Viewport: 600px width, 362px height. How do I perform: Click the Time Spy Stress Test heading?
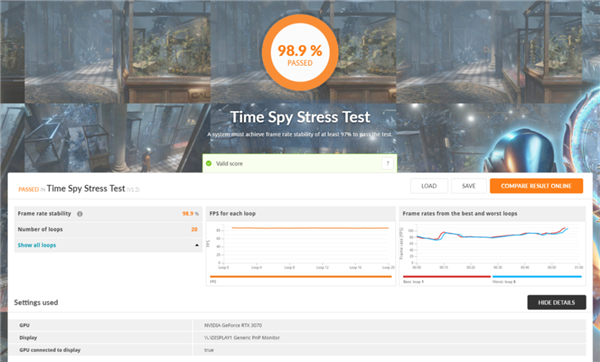300,117
